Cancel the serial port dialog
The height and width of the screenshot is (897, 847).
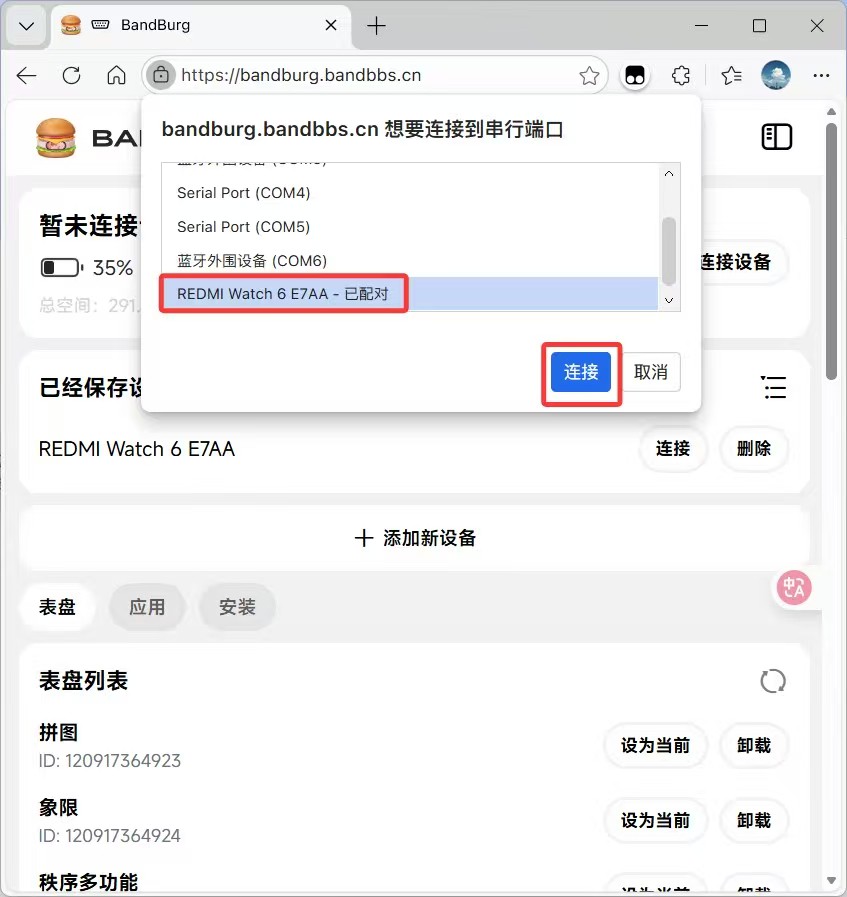point(651,372)
